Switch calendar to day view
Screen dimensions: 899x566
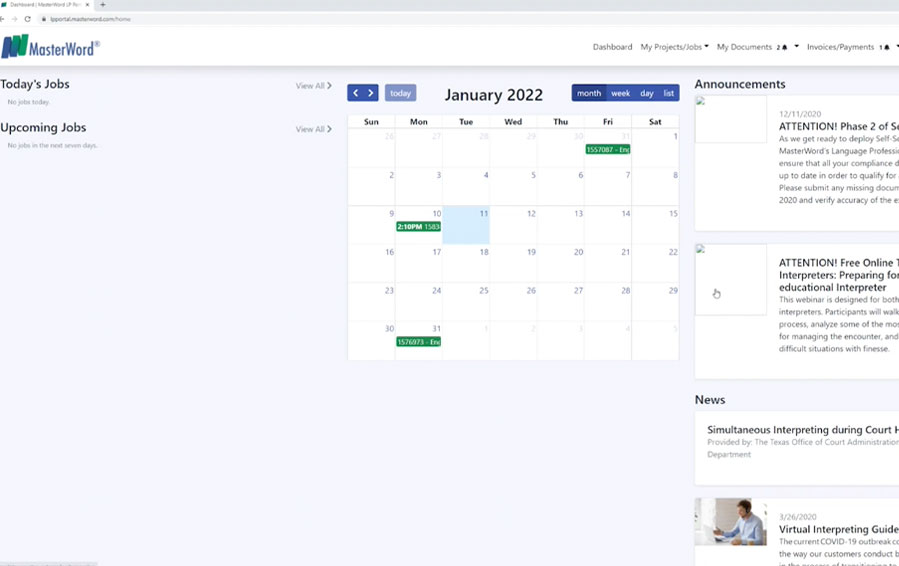pos(647,93)
